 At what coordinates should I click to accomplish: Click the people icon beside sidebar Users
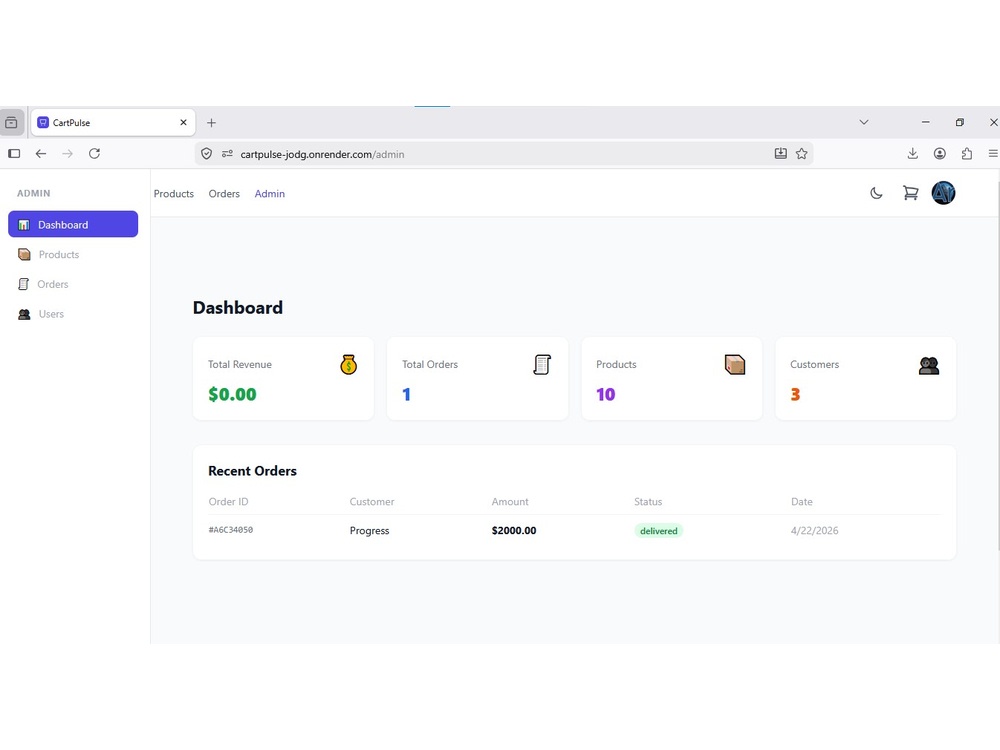[x=24, y=314]
